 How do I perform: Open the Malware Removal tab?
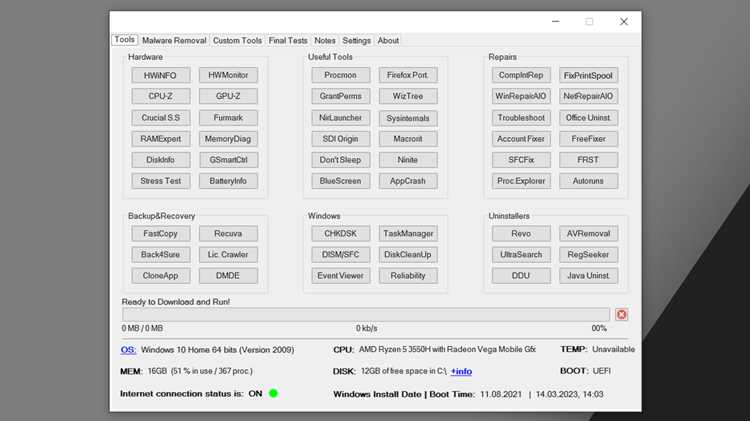coord(174,41)
